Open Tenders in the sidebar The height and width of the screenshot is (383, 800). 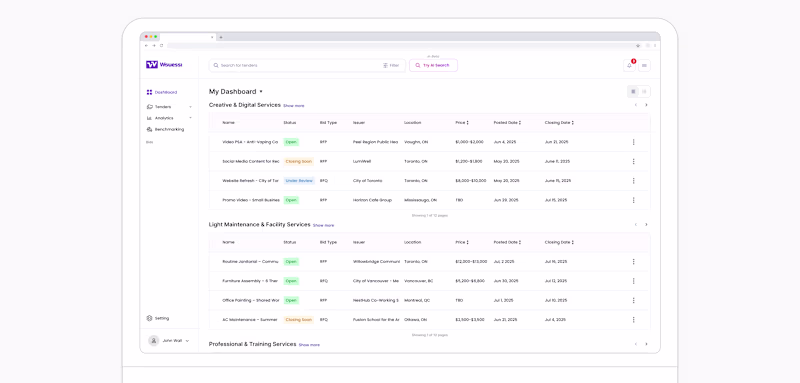tap(159, 107)
